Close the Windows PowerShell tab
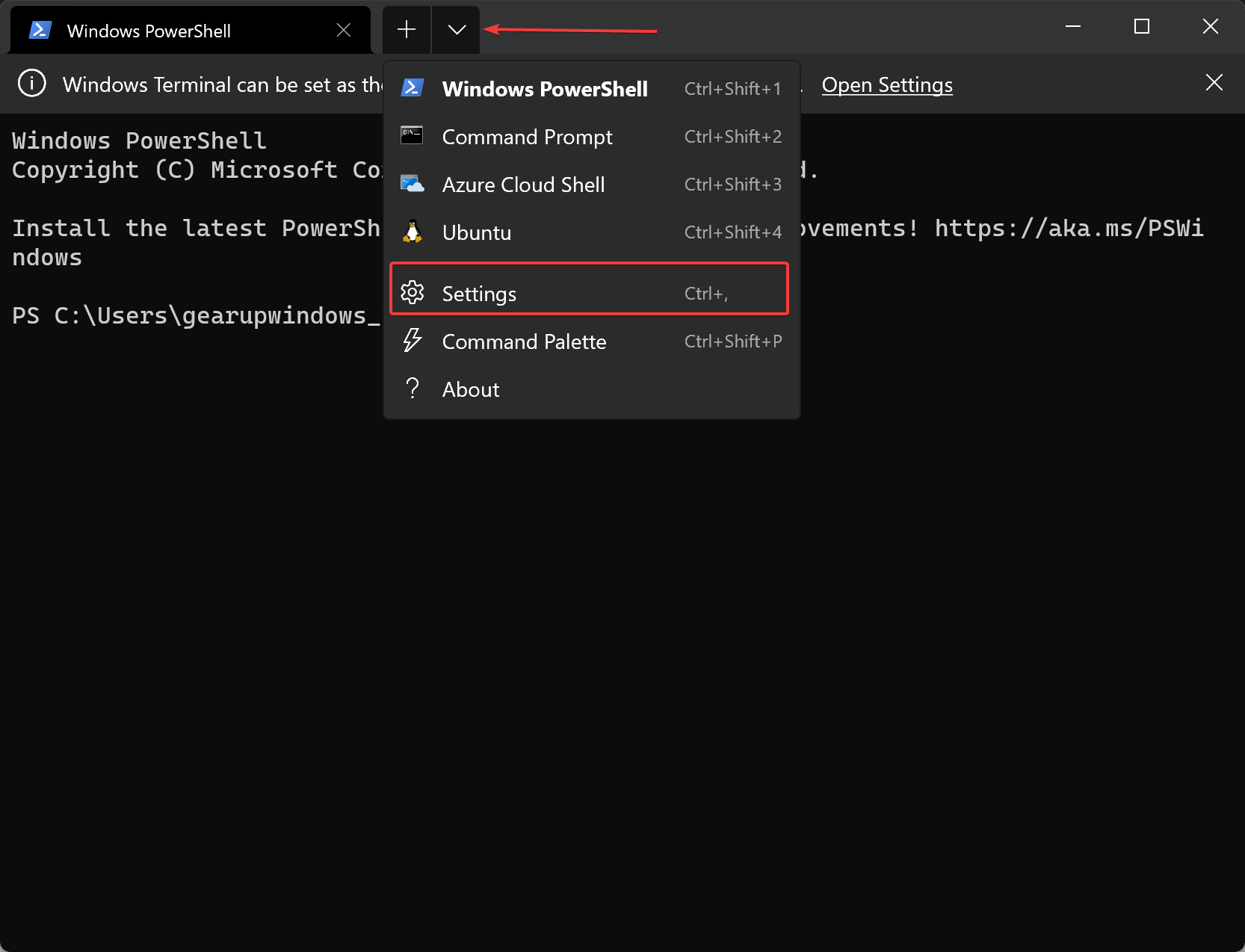Viewport: 1245px width, 952px height. click(344, 30)
